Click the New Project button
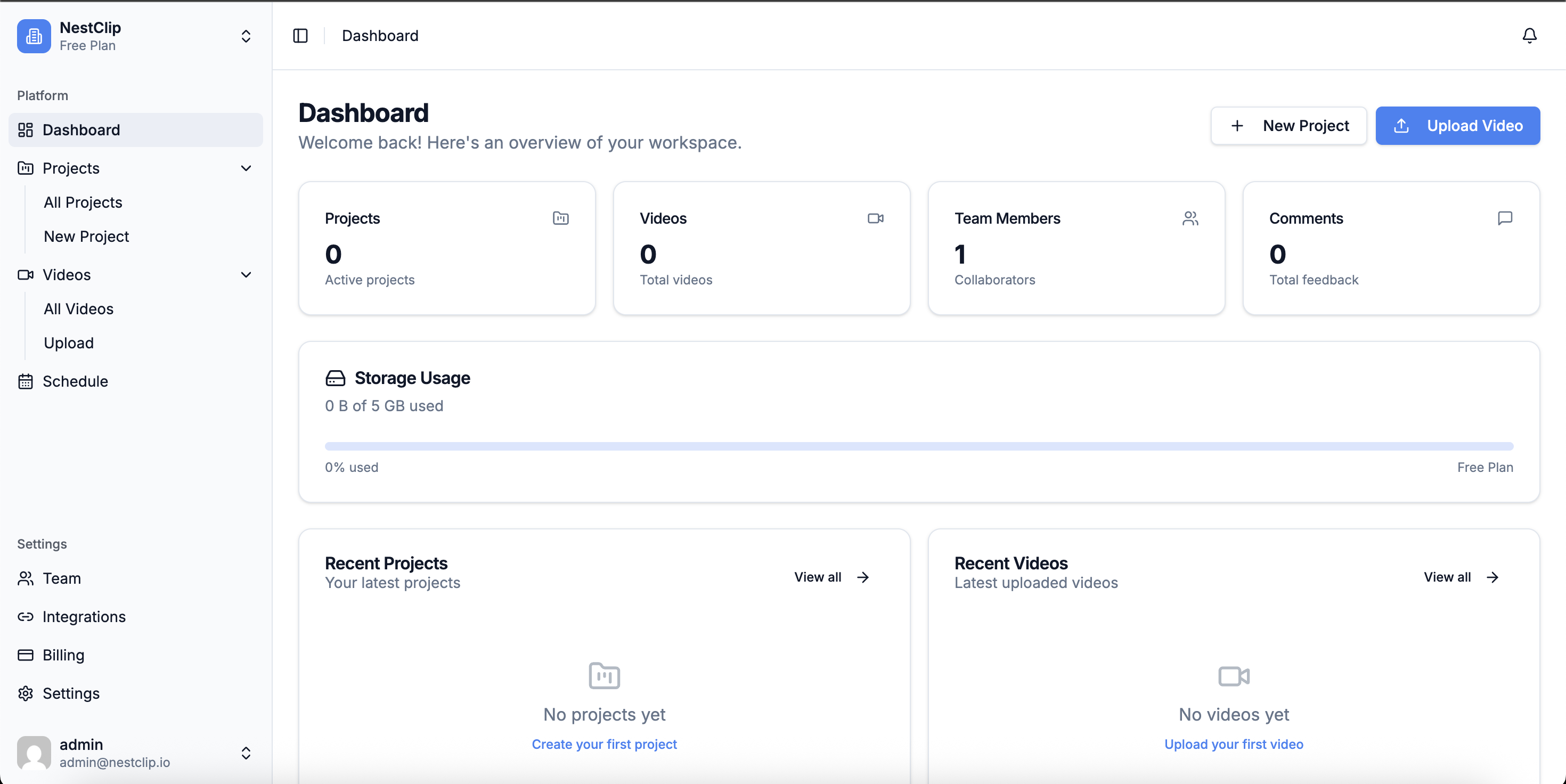1566x784 pixels. [1288, 126]
